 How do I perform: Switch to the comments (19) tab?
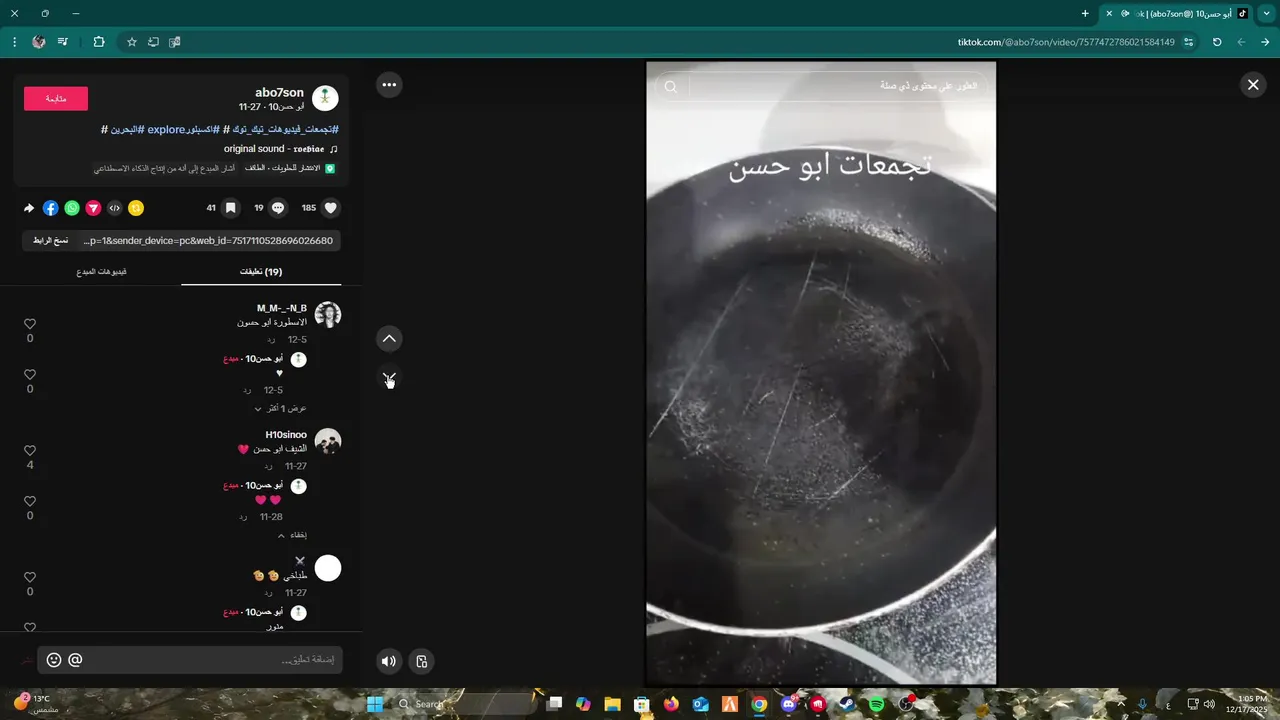[x=261, y=272]
